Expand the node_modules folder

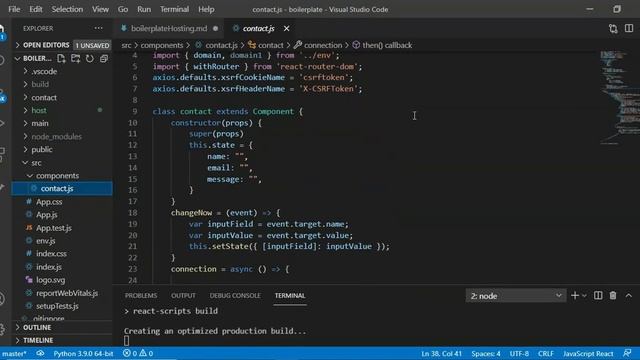pos(56,136)
